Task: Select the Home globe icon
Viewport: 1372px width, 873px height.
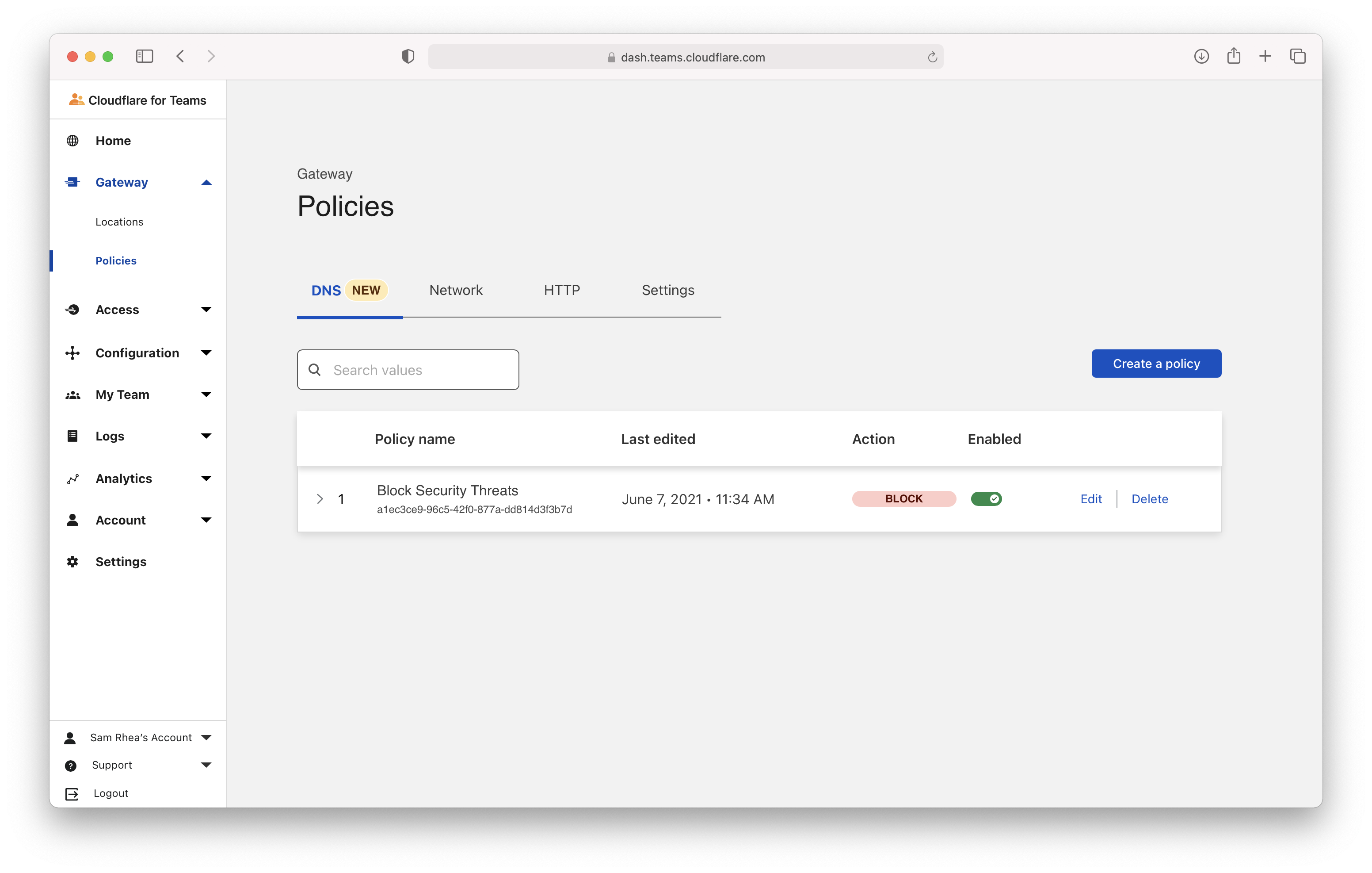Action: tap(72, 140)
